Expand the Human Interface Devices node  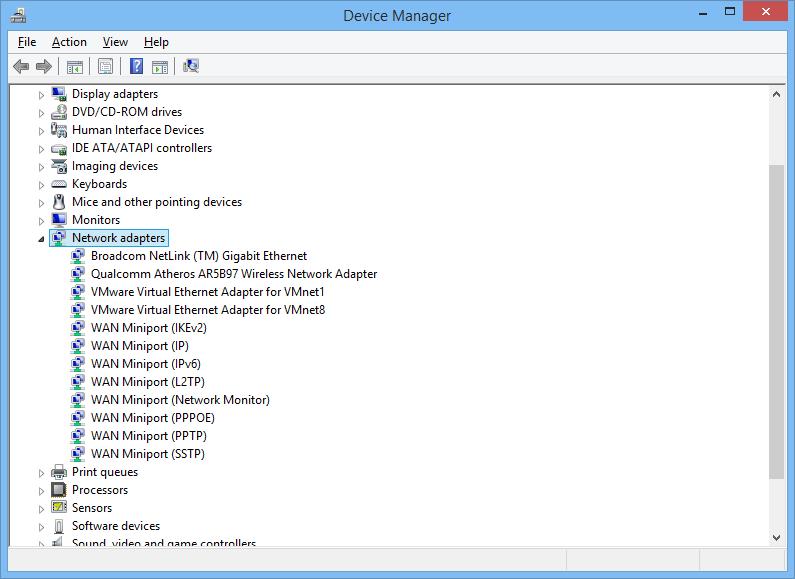point(41,131)
